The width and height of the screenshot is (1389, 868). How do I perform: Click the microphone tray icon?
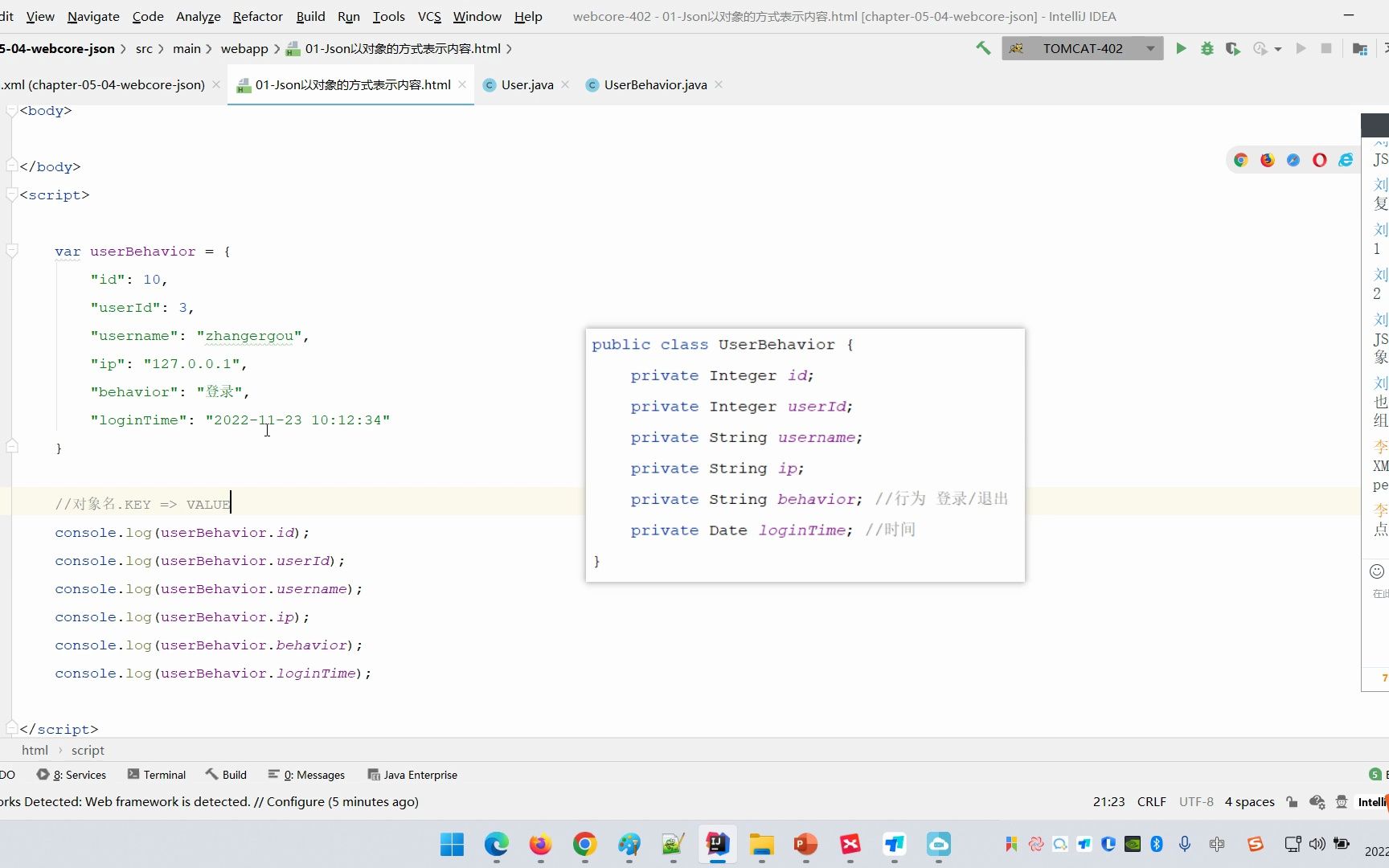(1185, 844)
